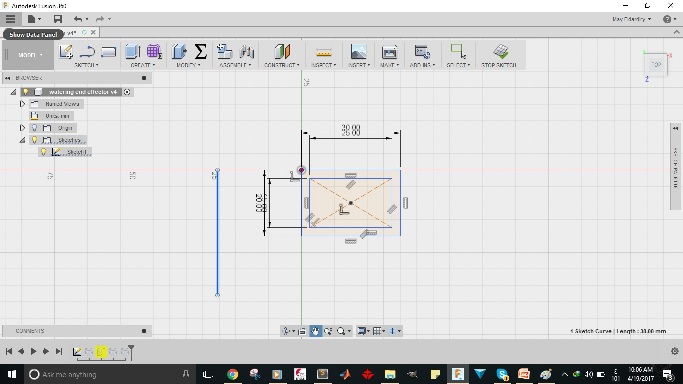The width and height of the screenshot is (683, 384).
Task: Jump to timeline end
Action: tap(59, 351)
